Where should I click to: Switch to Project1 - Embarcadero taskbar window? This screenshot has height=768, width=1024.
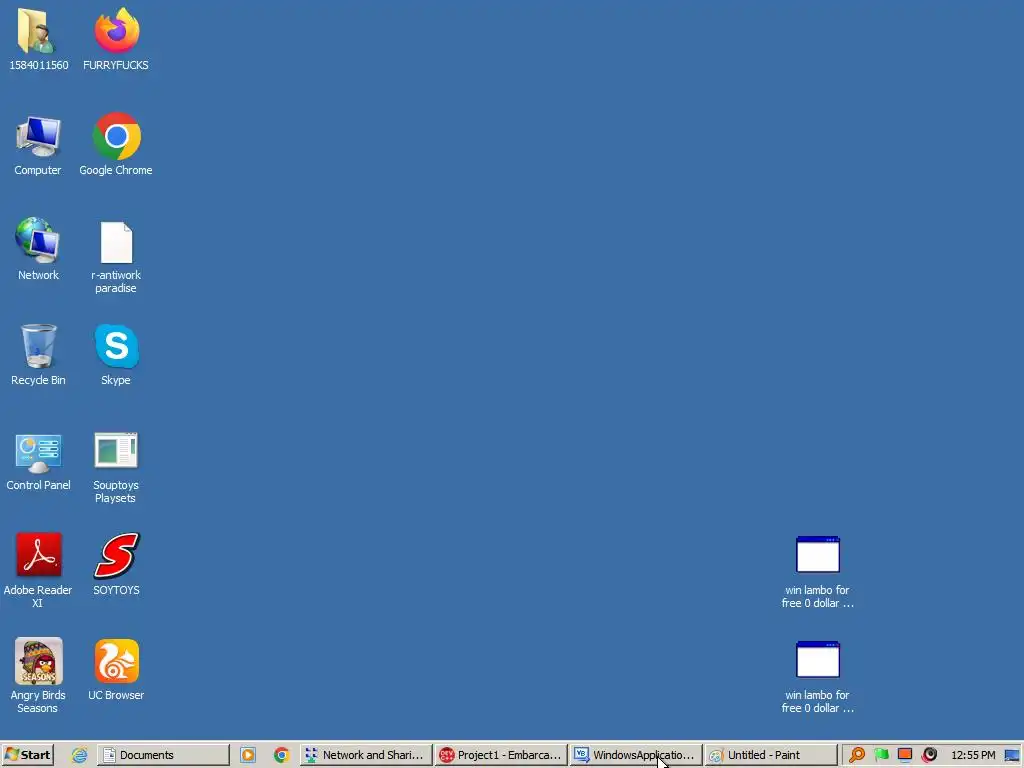(x=501, y=755)
